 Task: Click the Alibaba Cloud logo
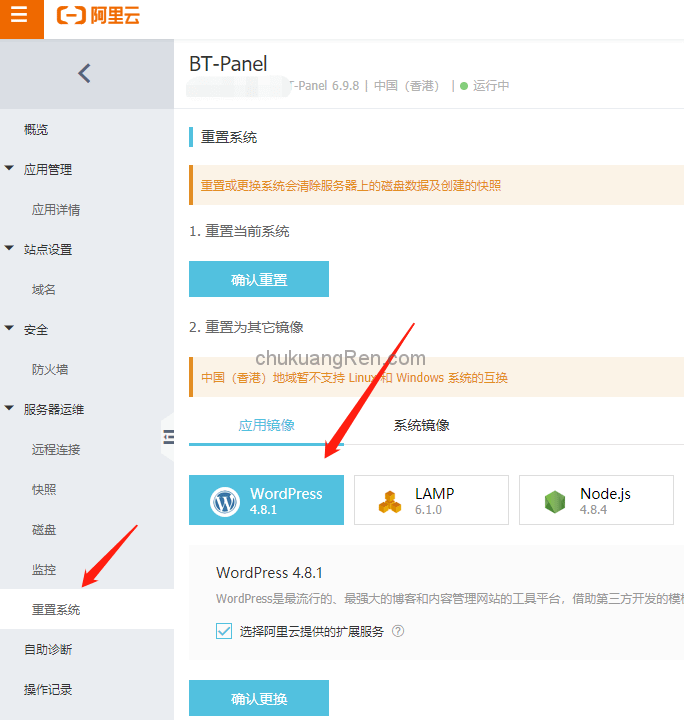(x=98, y=15)
